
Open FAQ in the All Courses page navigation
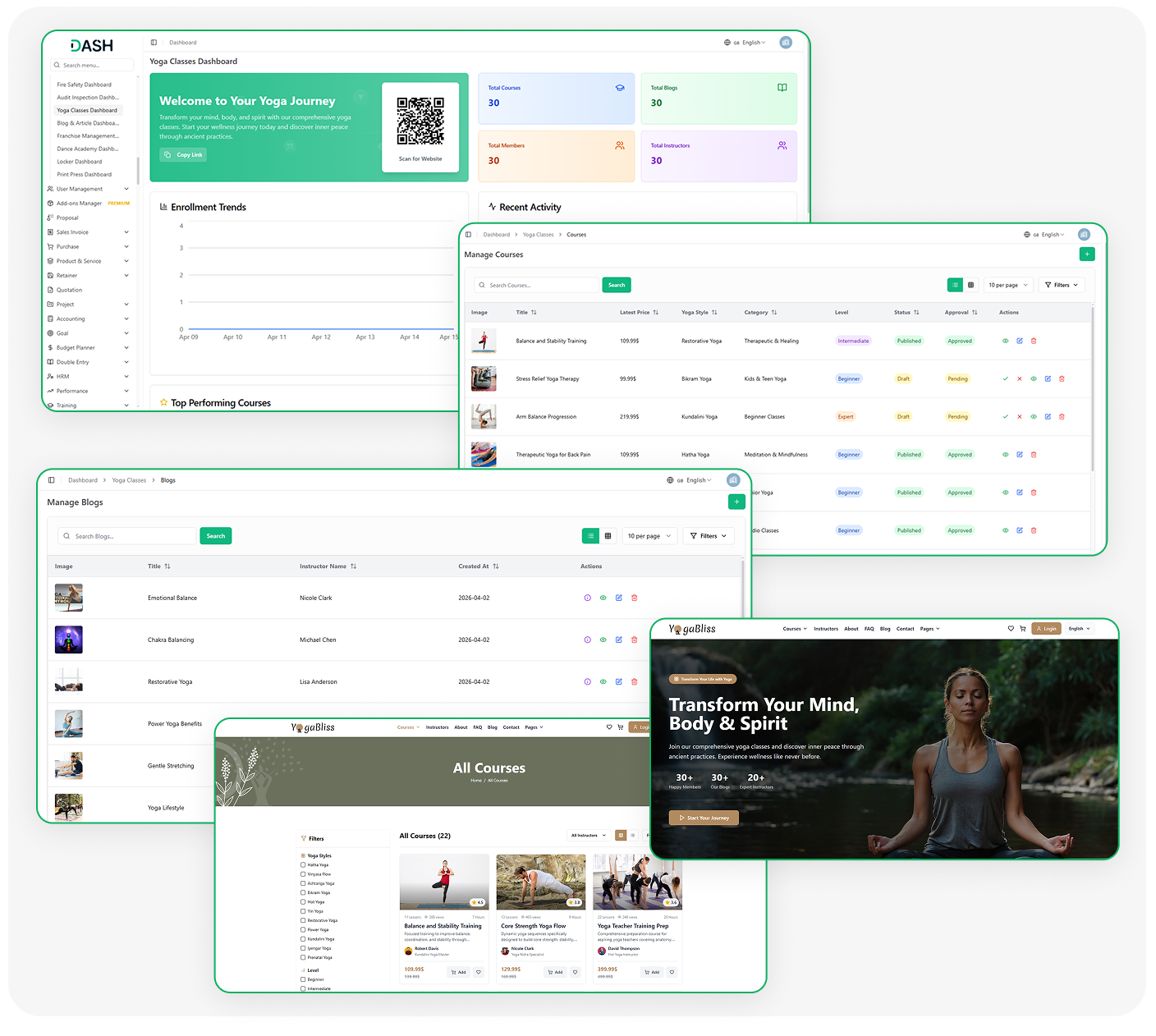click(478, 727)
